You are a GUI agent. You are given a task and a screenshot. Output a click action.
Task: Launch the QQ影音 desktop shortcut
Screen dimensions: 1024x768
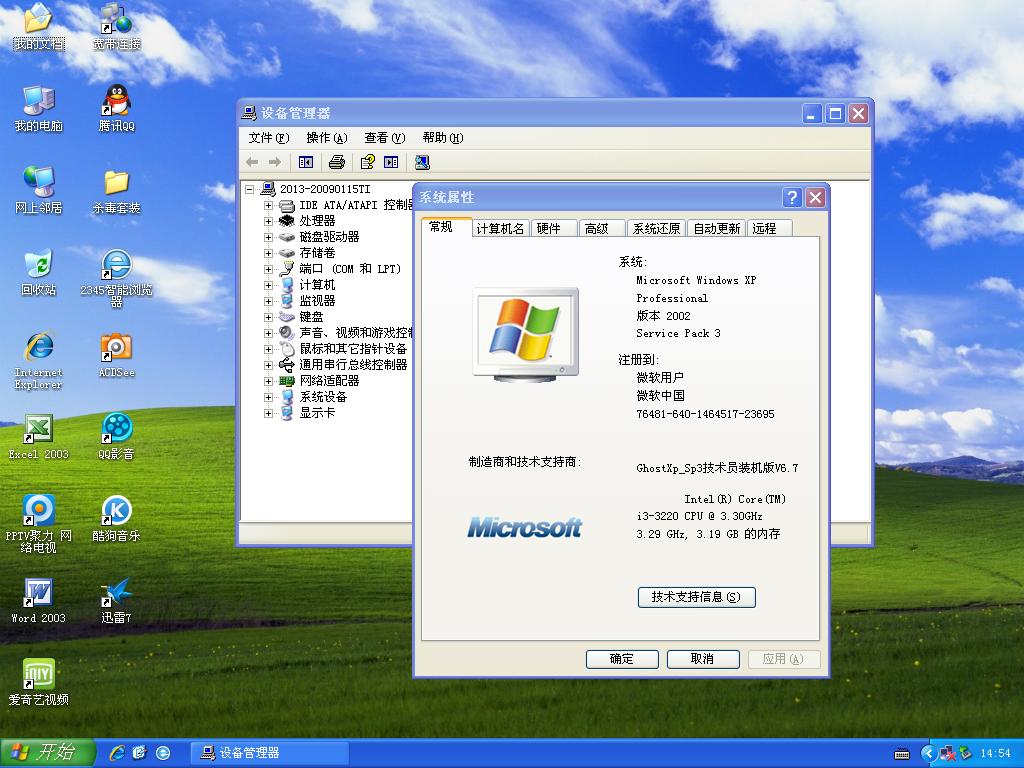[x=116, y=436]
